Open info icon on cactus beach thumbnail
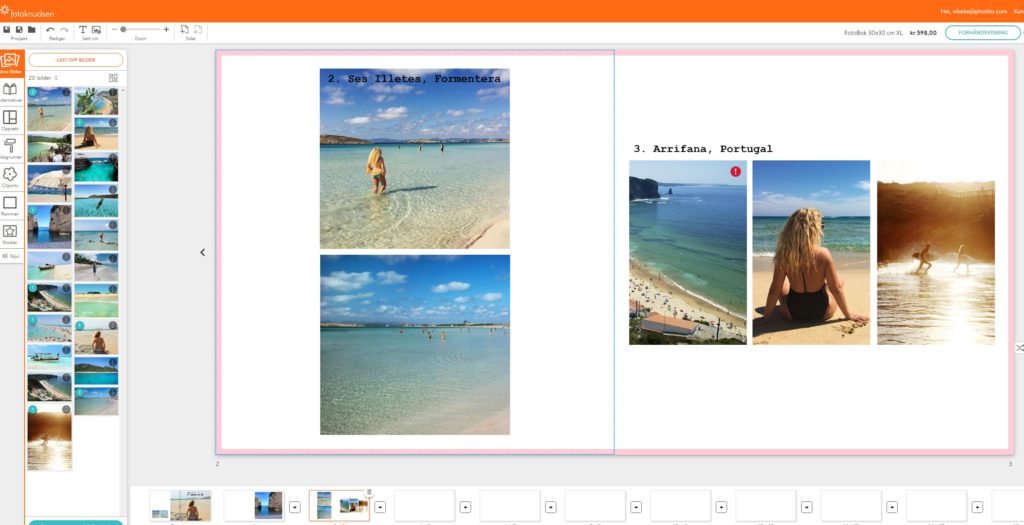Viewport: 1024px width, 525px height. pos(113,92)
